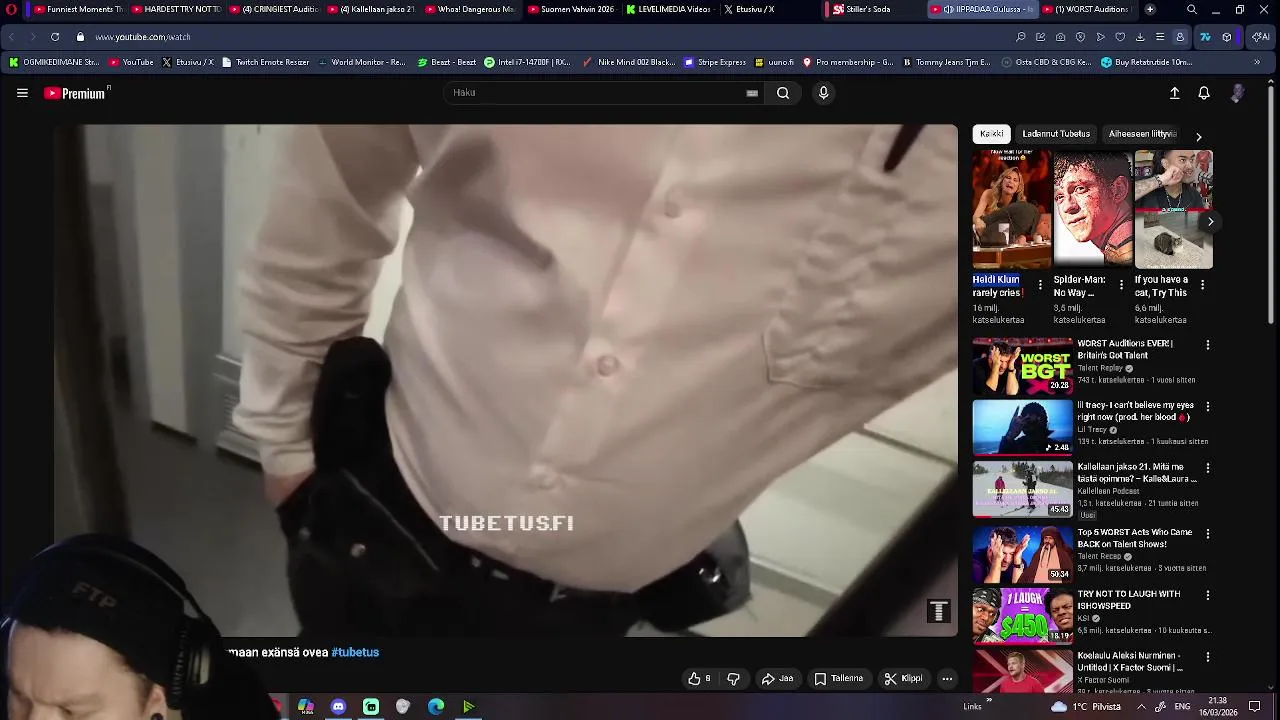This screenshot has width=1280, height=720.
Task: Select the Aiheeseen liittyviä filter chip
Action: pos(1143,134)
